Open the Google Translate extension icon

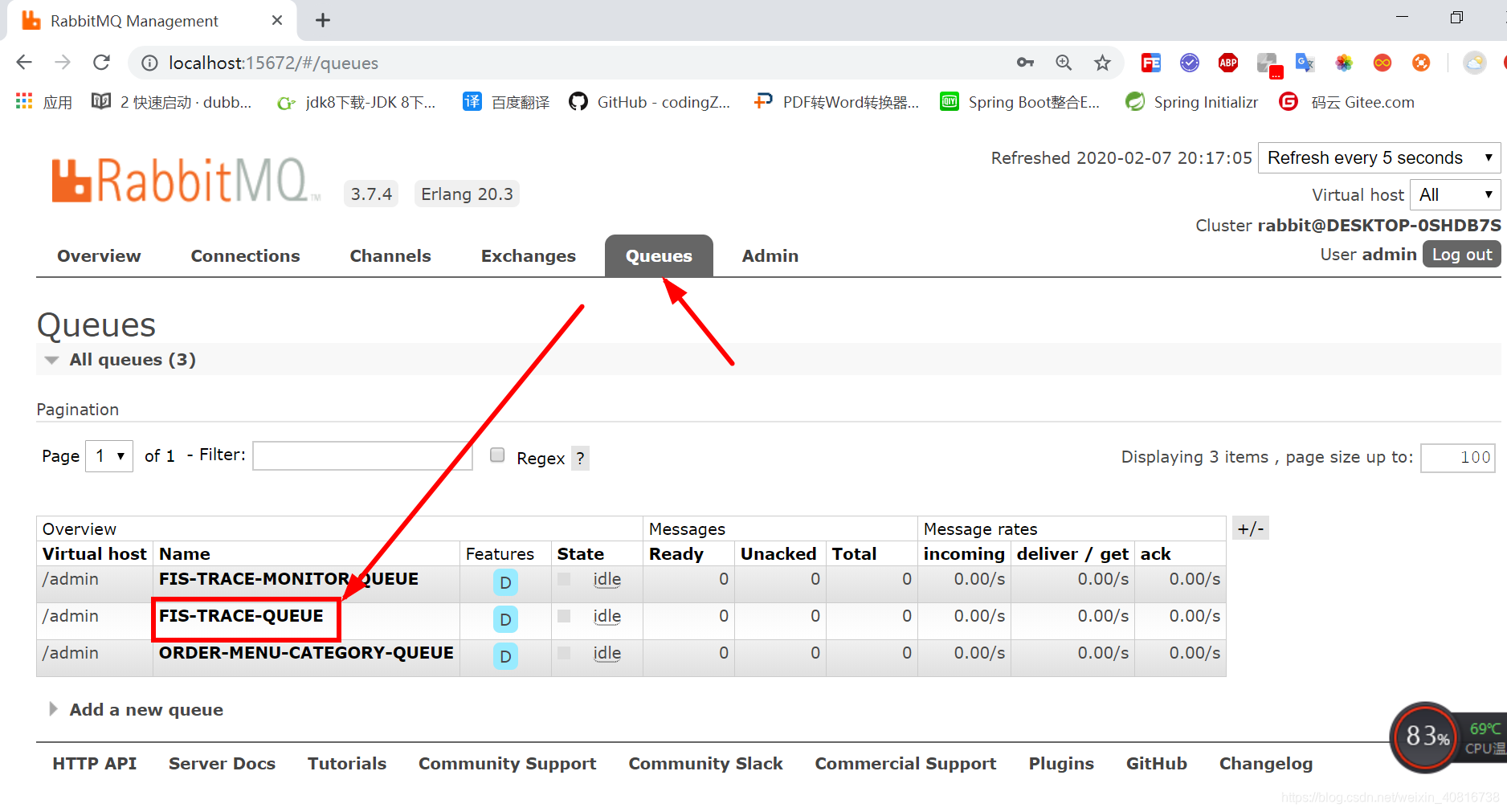click(x=1305, y=63)
